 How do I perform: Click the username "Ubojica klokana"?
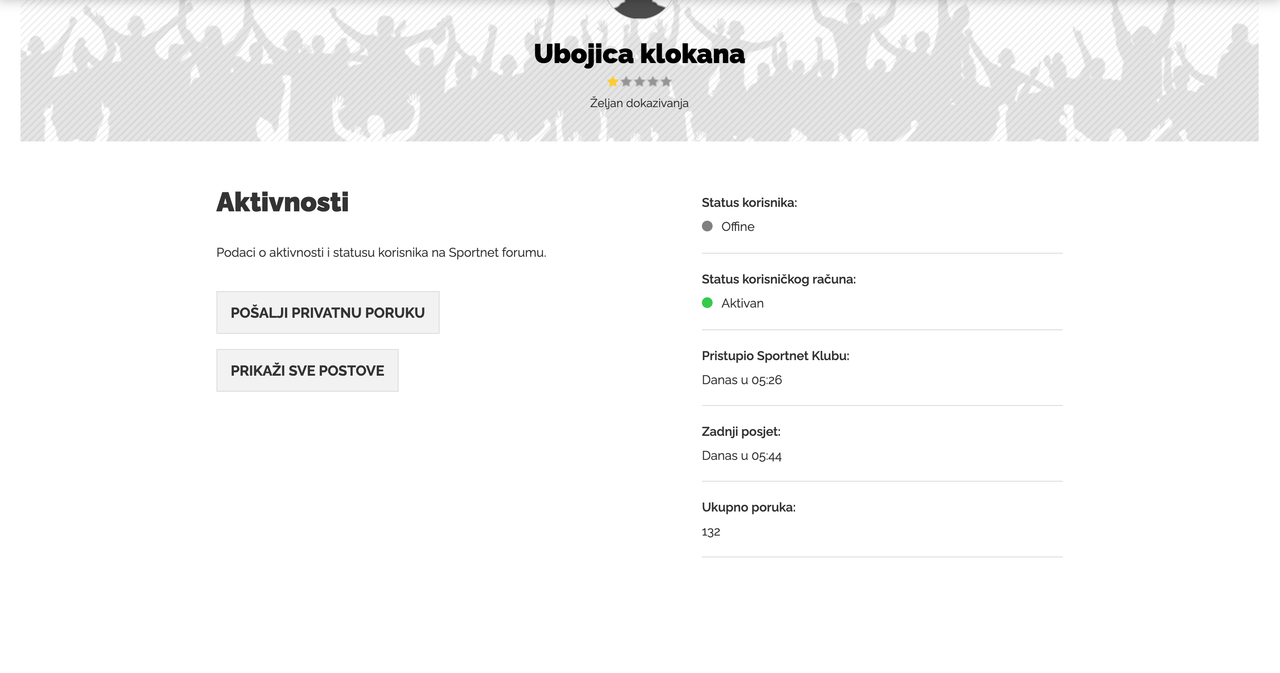point(639,54)
